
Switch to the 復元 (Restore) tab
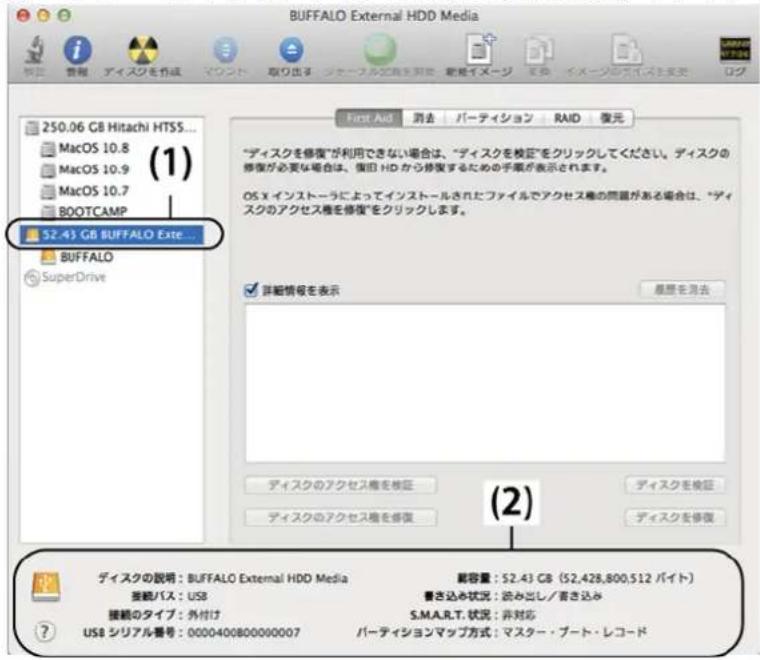(612, 118)
